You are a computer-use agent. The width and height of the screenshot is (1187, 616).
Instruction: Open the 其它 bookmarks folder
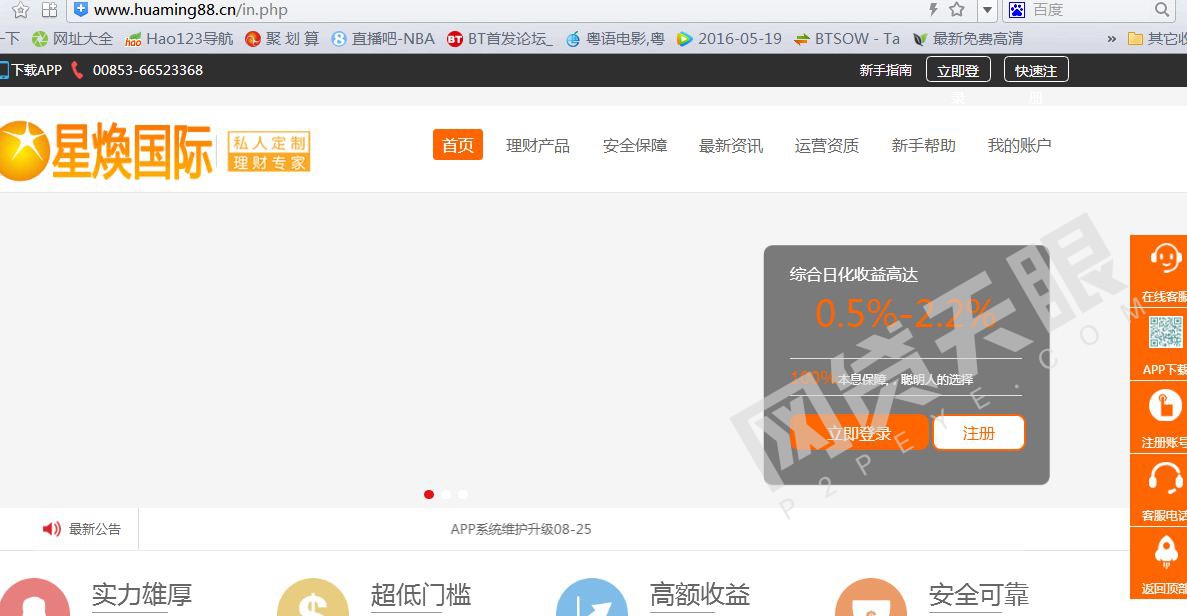pos(1157,39)
